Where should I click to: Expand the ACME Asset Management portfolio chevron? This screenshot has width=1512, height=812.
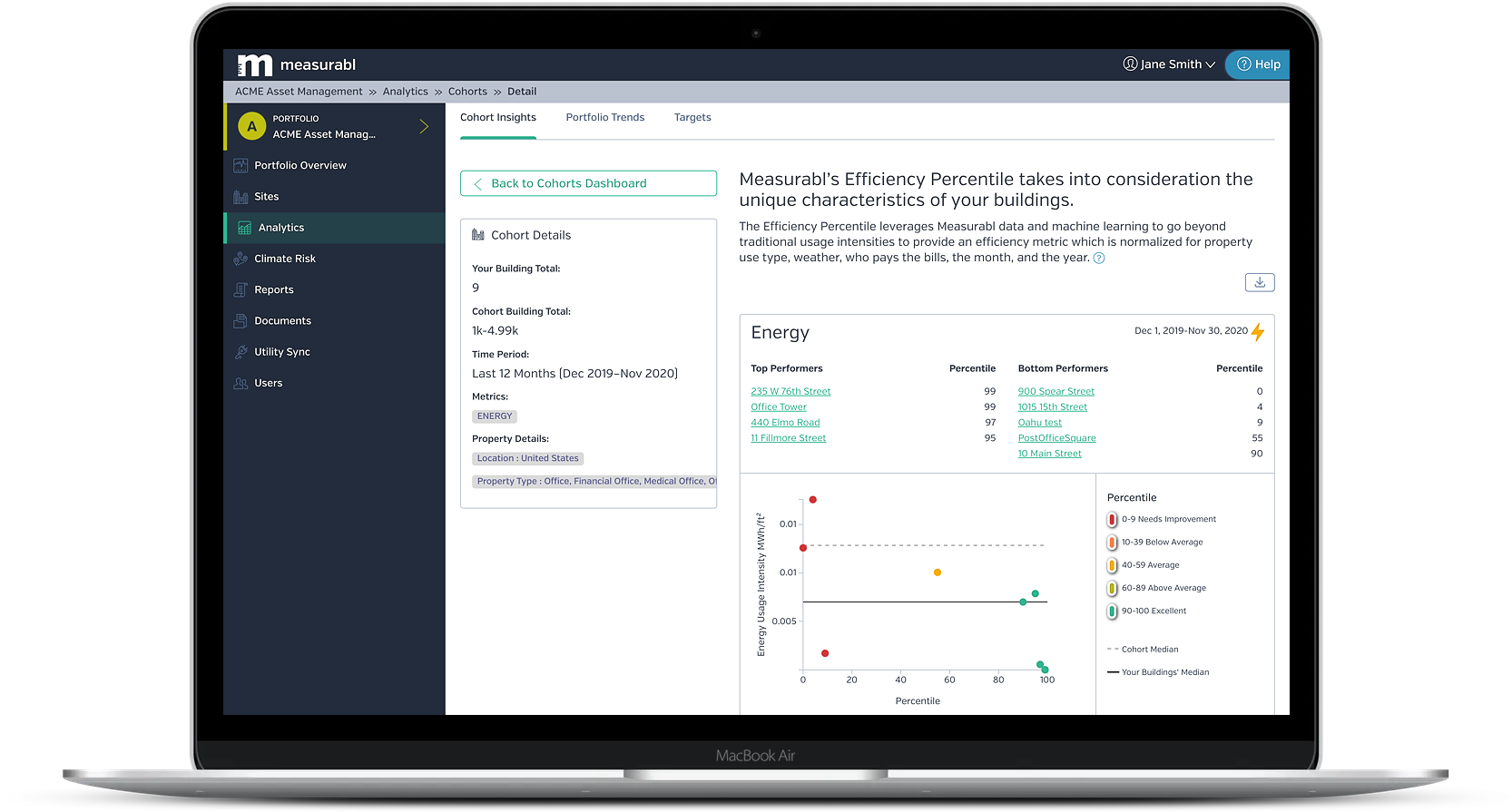pyautogui.click(x=424, y=126)
